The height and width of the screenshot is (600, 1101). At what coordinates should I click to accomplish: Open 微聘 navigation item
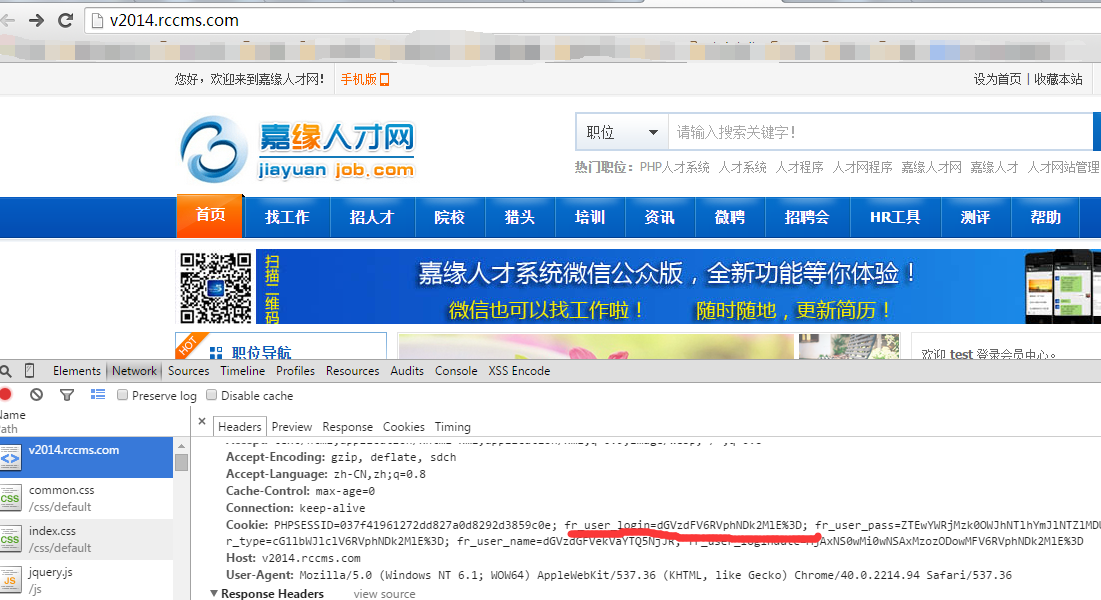click(x=730, y=218)
